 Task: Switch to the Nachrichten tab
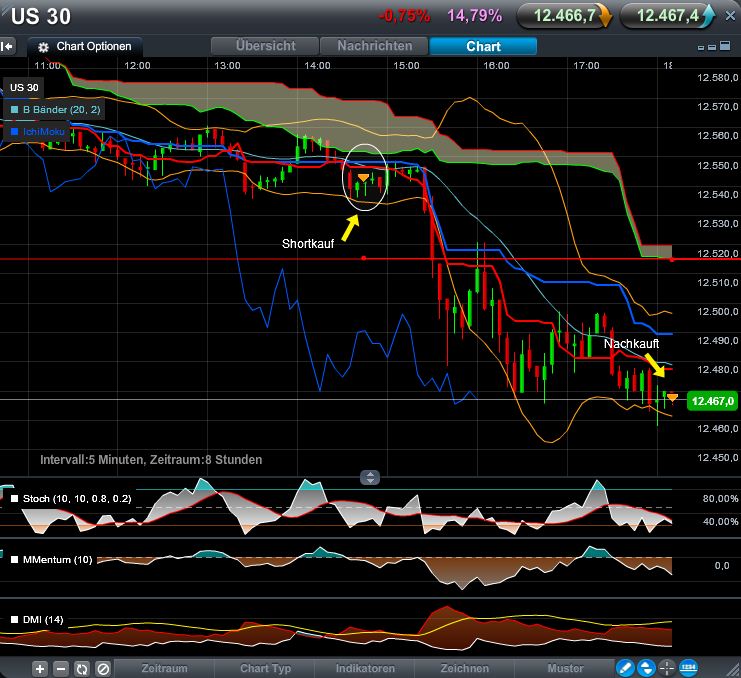[374, 46]
